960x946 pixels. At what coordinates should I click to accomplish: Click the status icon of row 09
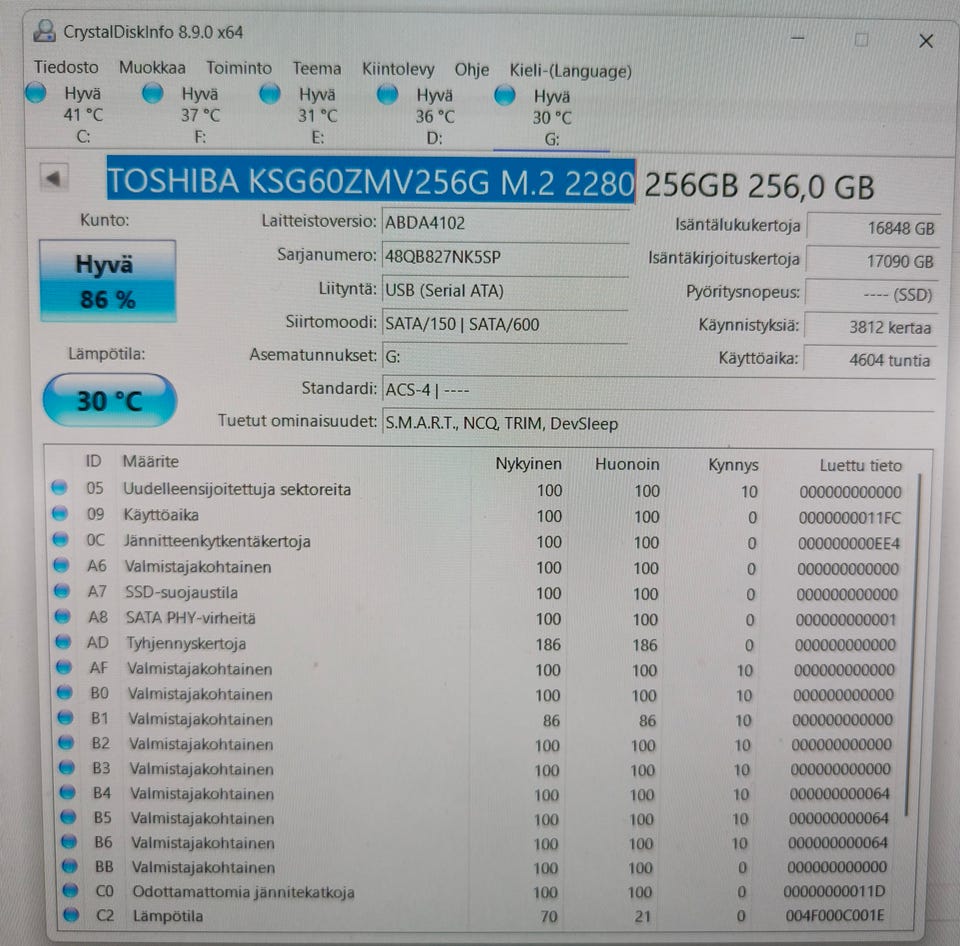tap(59, 513)
